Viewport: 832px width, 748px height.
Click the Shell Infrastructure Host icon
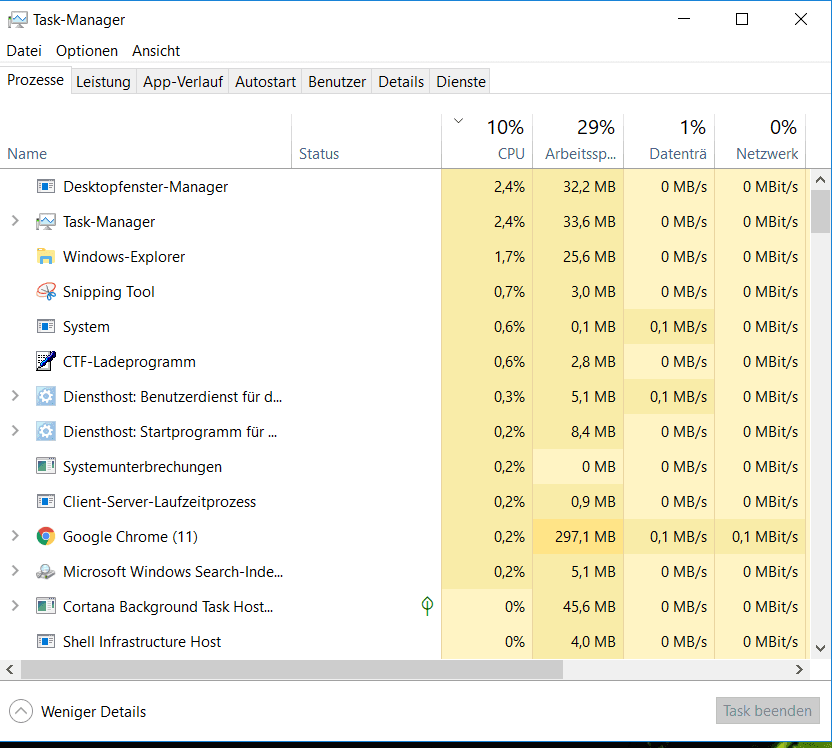pos(46,641)
